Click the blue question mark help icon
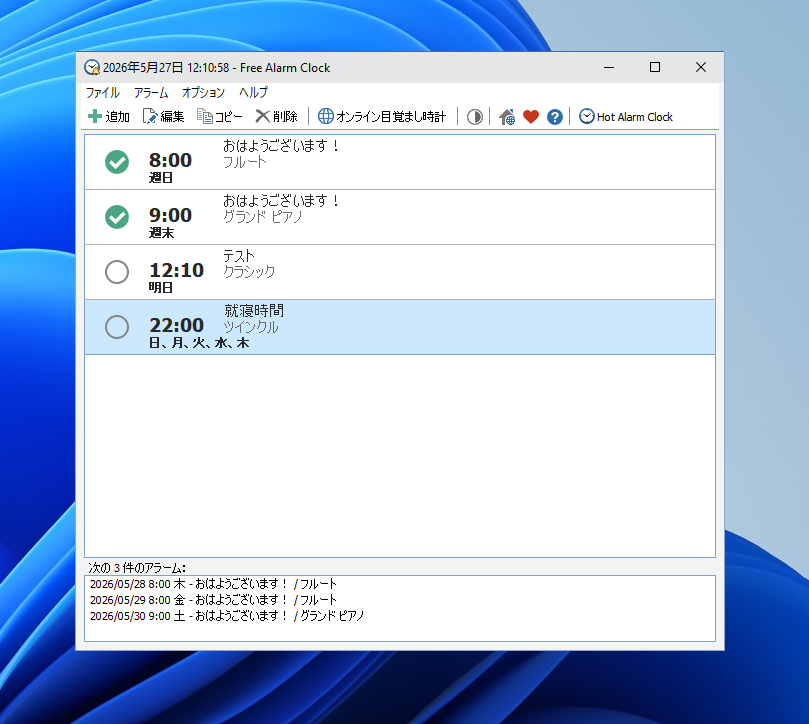Screen dimensions: 809x724 [555, 117]
